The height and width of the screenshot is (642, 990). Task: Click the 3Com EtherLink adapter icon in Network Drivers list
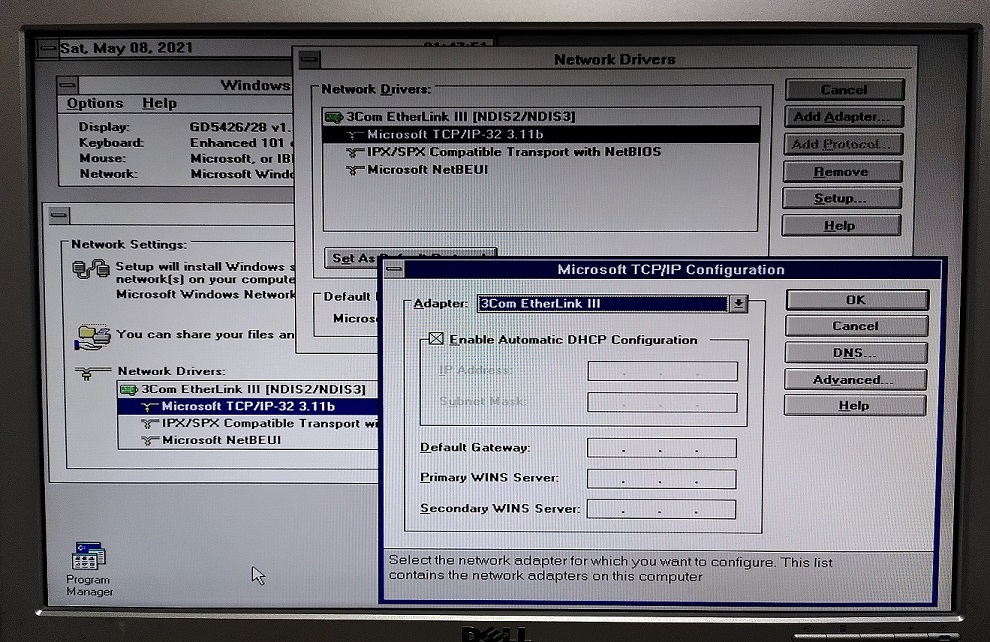(x=333, y=117)
